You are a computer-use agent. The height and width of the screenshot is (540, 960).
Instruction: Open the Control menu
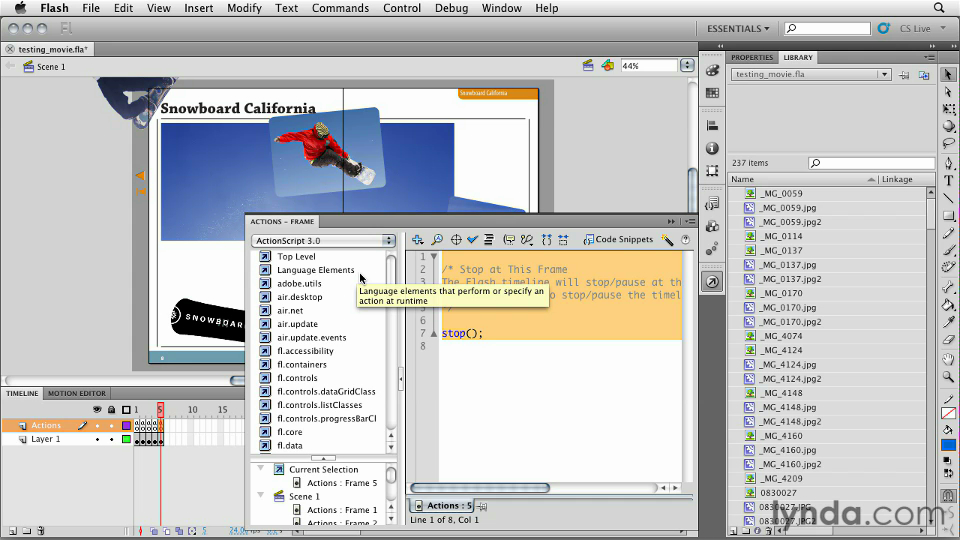click(x=402, y=8)
